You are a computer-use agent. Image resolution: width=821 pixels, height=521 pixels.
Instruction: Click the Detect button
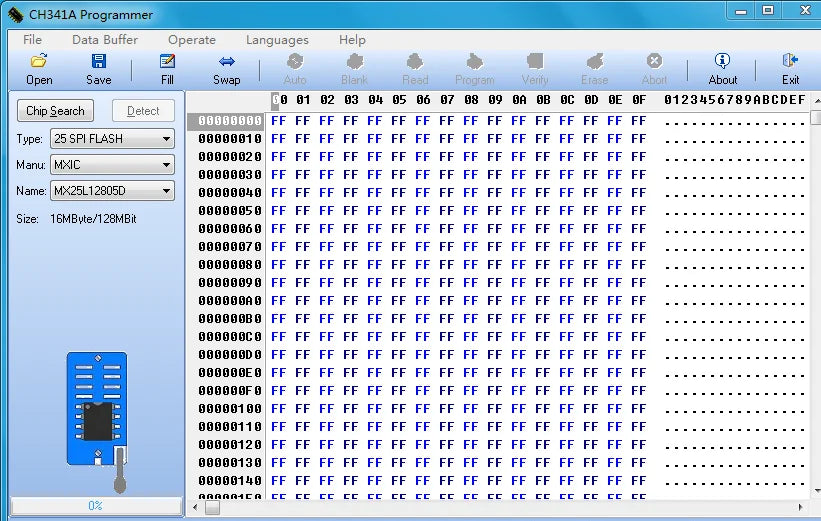tap(143, 111)
